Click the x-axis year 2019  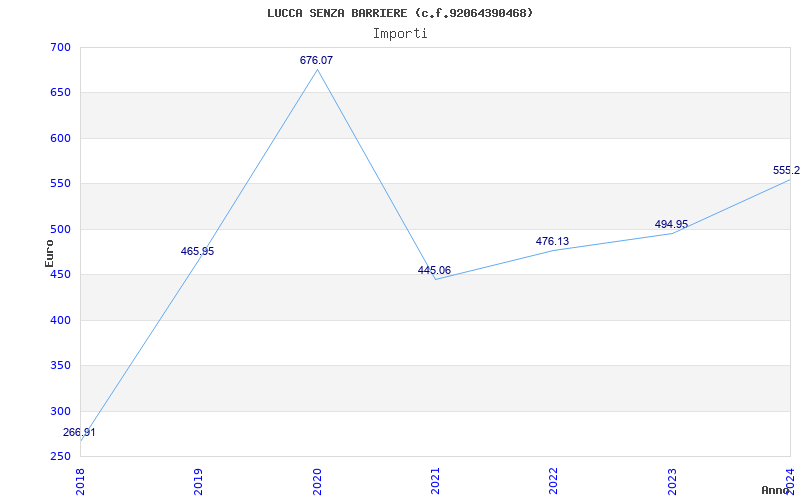click(198, 482)
